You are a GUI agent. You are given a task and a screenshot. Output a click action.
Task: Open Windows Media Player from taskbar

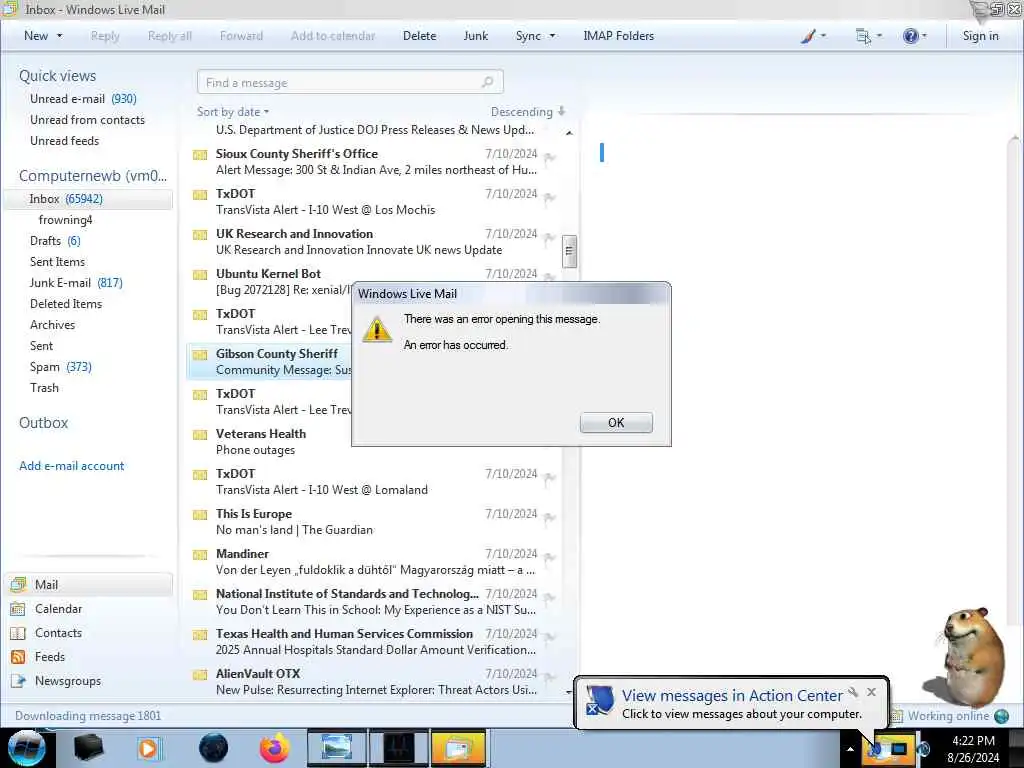click(148, 748)
